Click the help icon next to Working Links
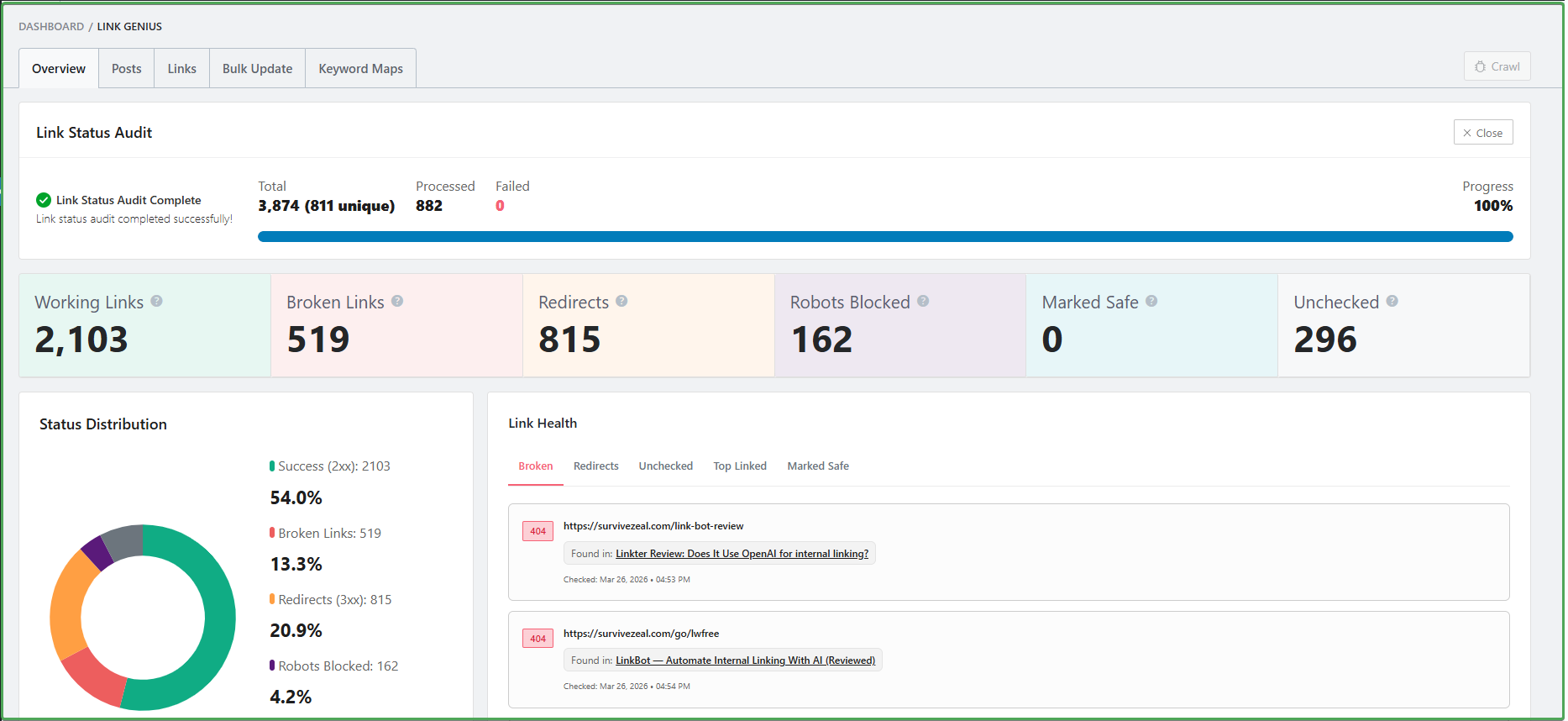 pyautogui.click(x=156, y=301)
